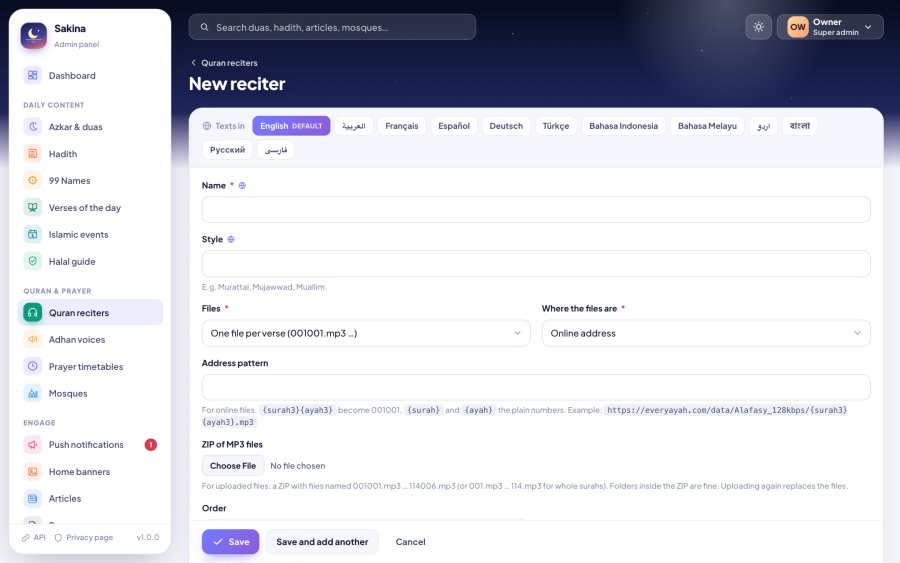Click the Hadith book icon

pyautogui.click(x=33, y=154)
